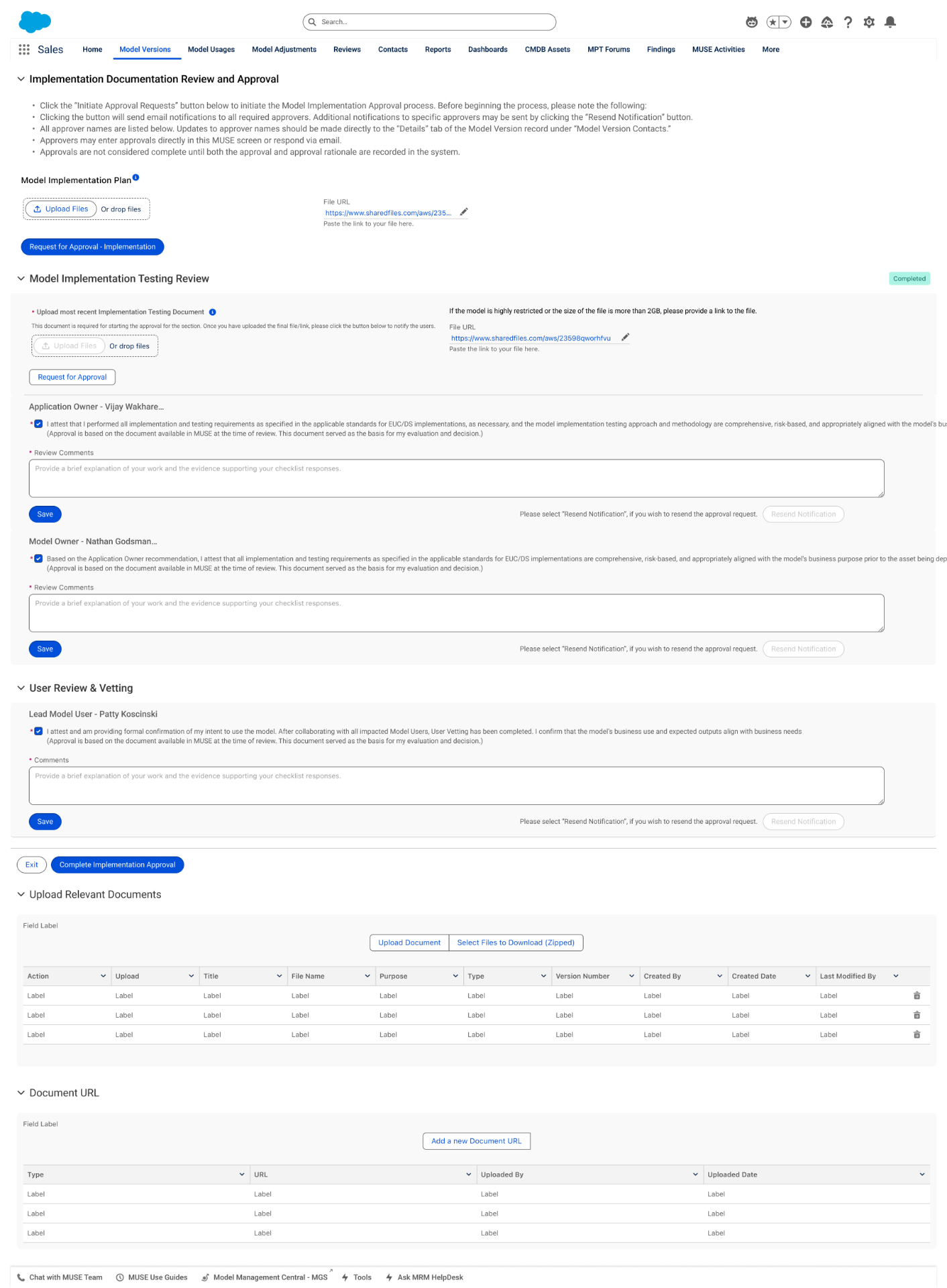Open the More navigation menu

pos(771,50)
